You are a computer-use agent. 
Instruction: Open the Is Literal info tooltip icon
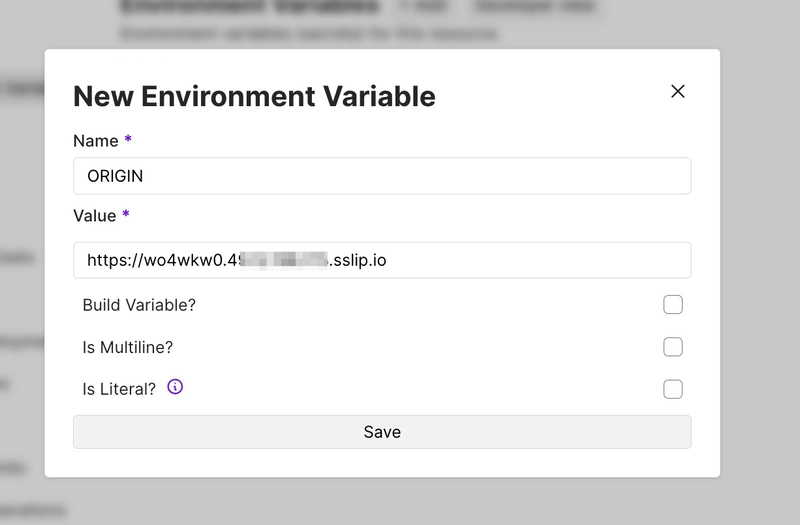pos(175,387)
